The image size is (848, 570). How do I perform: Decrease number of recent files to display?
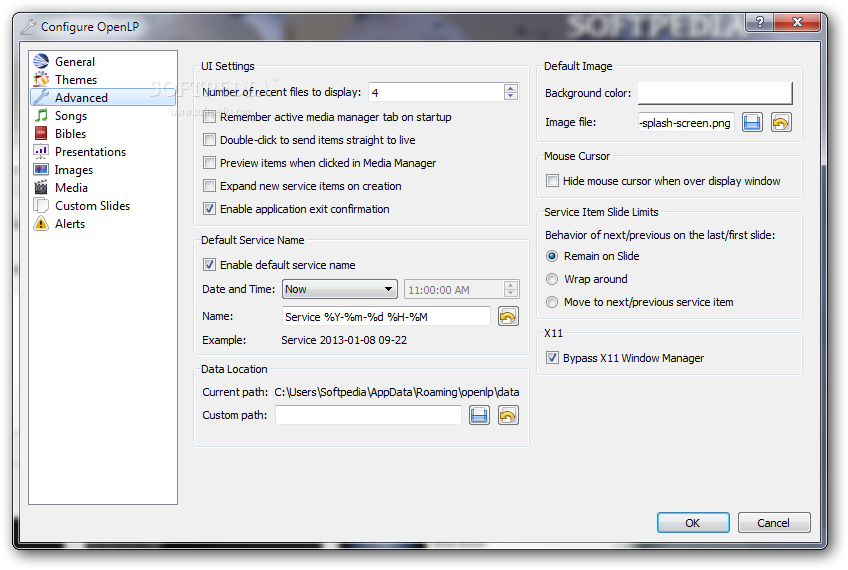pyautogui.click(x=511, y=96)
